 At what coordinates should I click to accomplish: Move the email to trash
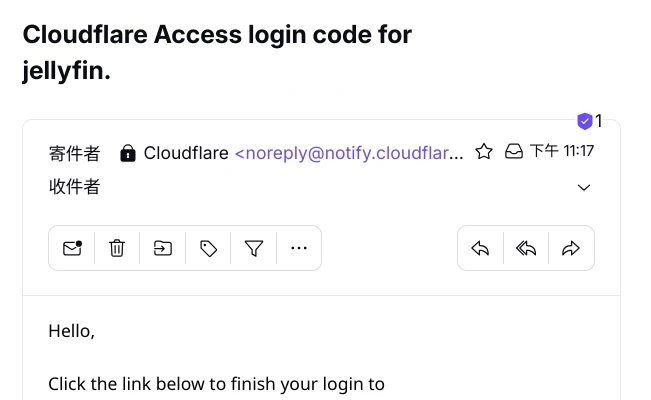tap(117, 249)
